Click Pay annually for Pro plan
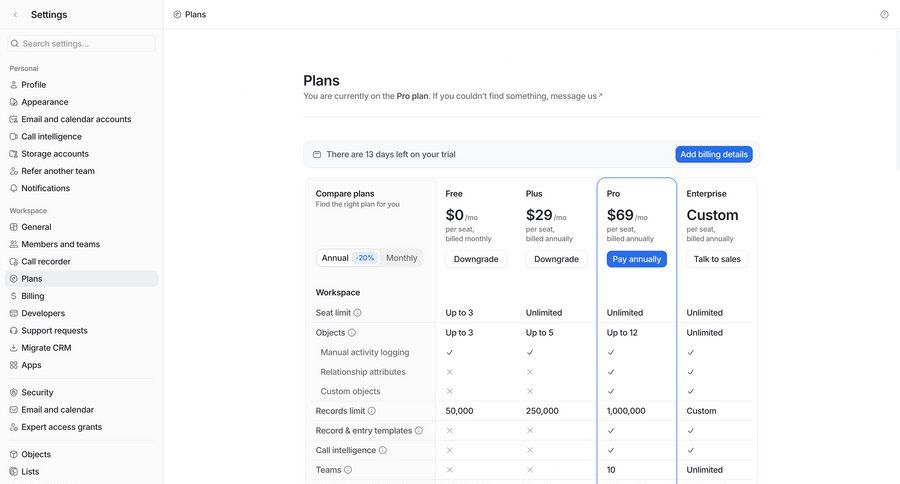The width and height of the screenshot is (900, 484). pos(637,259)
